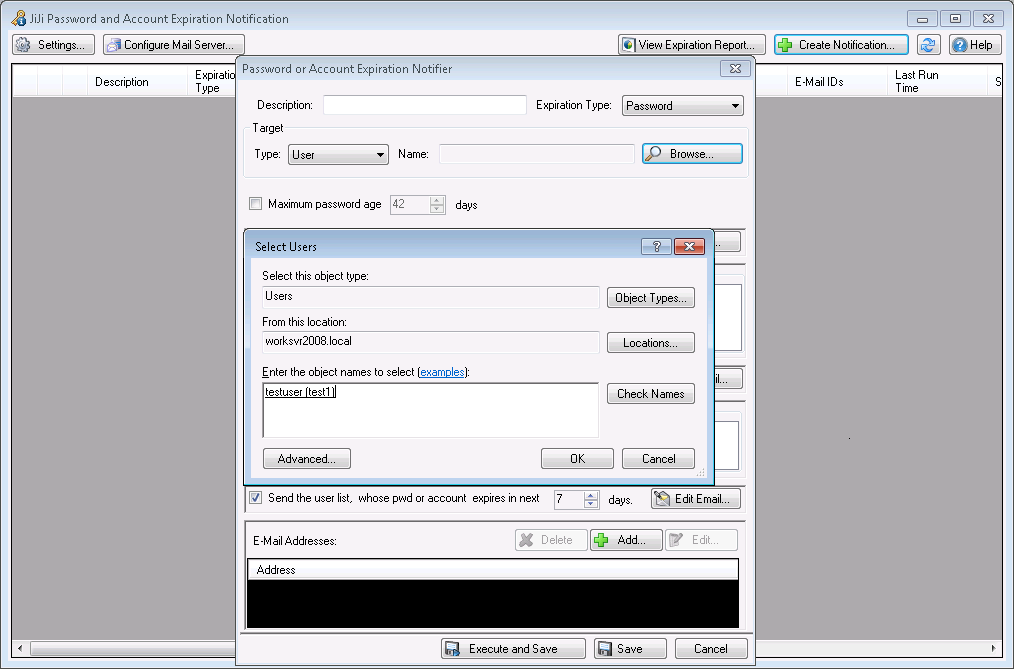Maximize the JiJi main window
Viewport: 1014px width, 669px height.
coord(955,19)
